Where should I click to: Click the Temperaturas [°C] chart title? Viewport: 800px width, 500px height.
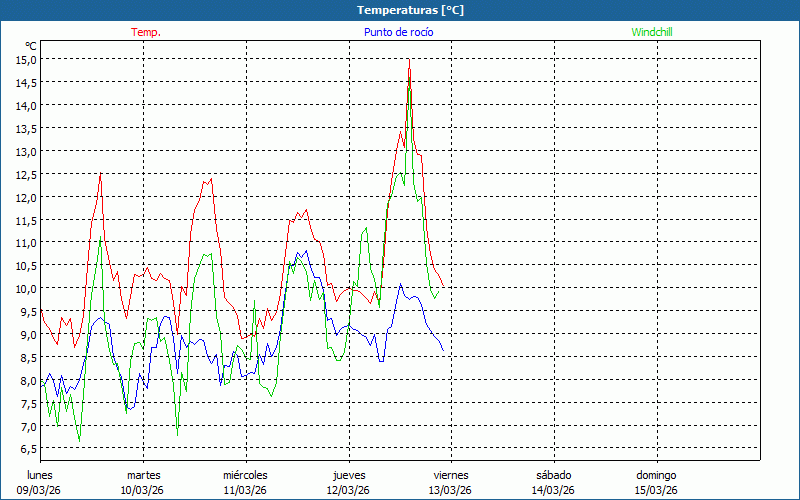410,10
